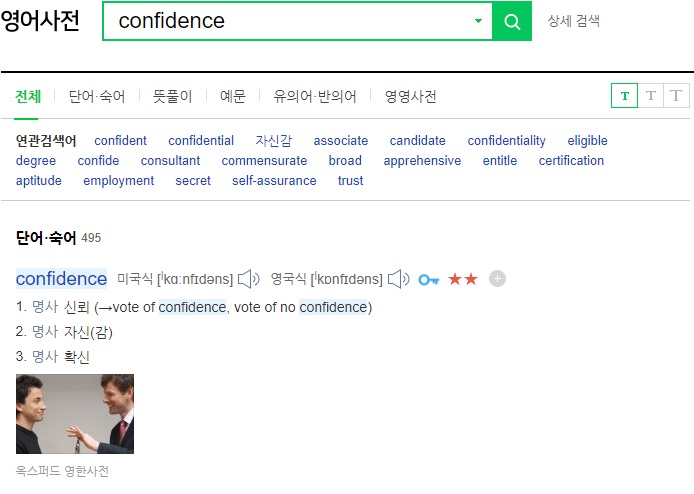Click the blue key icon
This screenshot has width=694, height=494.
429,280
